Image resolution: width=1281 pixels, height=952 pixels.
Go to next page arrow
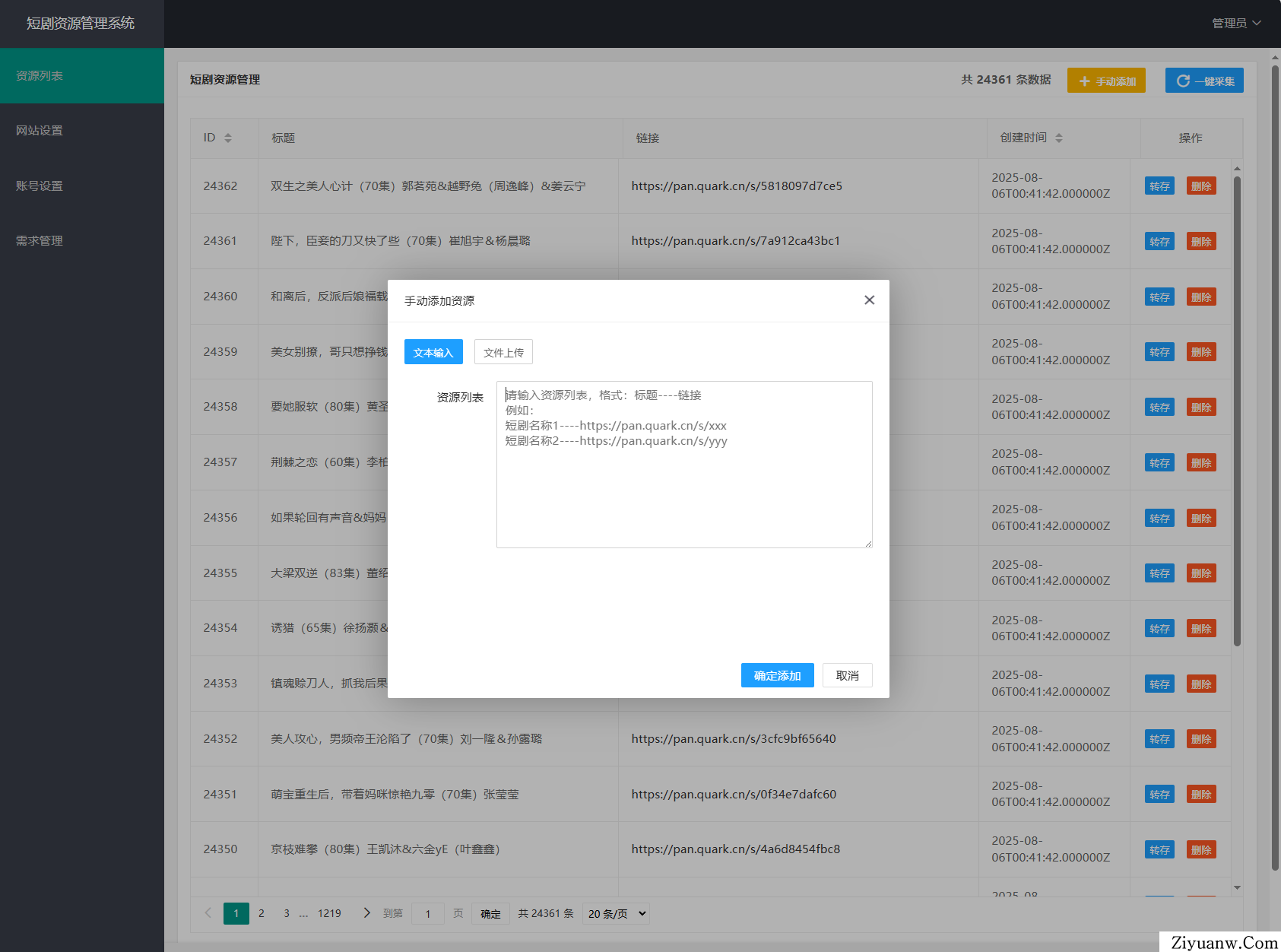coord(366,913)
